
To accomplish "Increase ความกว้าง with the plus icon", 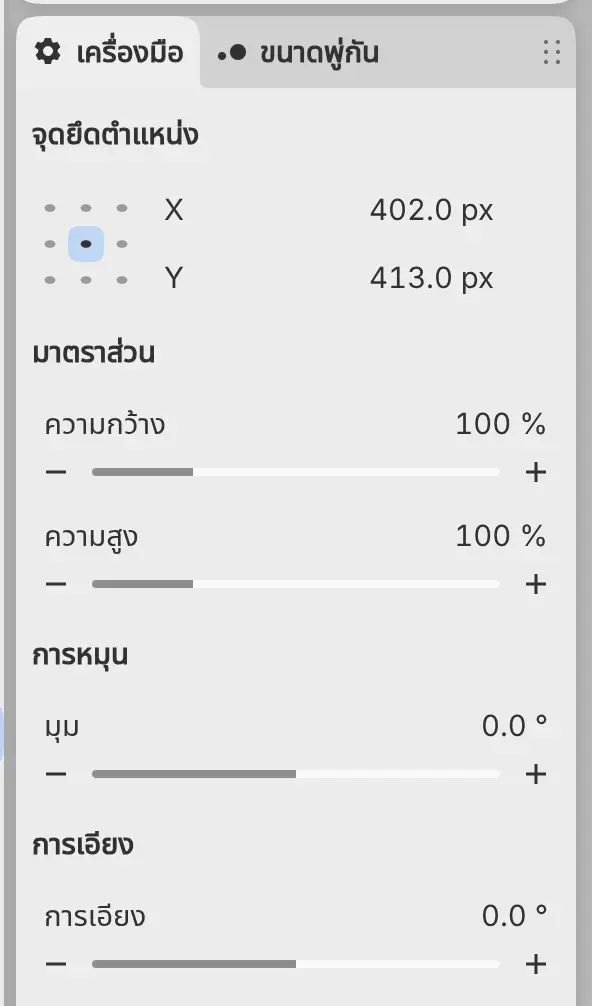I will click(x=536, y=472).
